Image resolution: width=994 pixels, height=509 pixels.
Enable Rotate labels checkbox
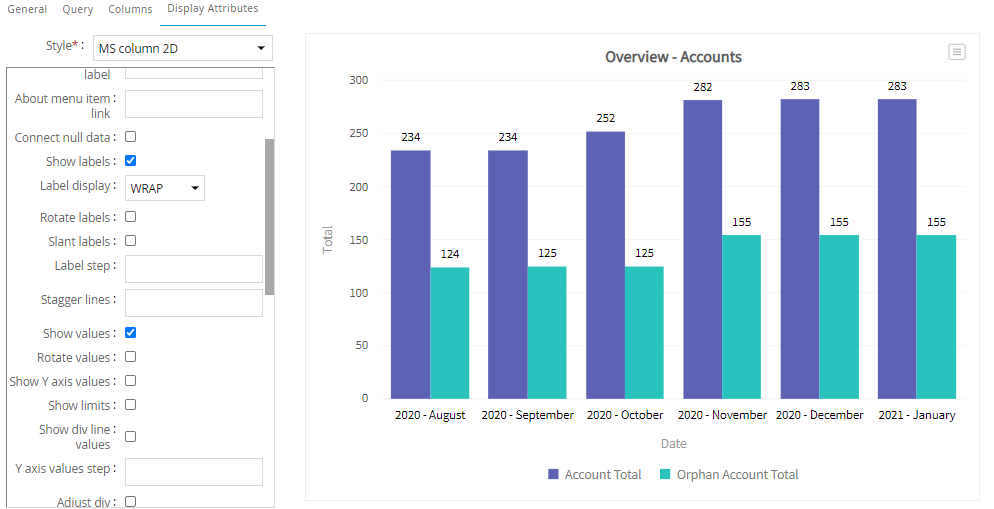130,217
